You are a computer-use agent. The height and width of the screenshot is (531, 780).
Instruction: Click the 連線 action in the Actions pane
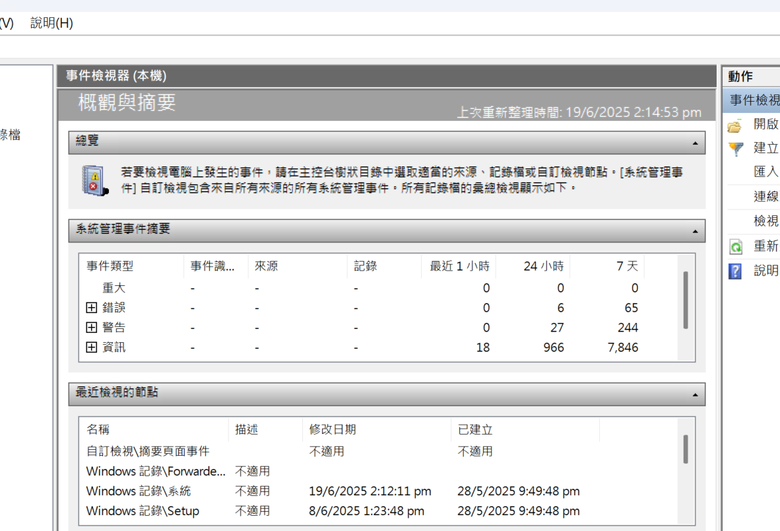(766, 197)
